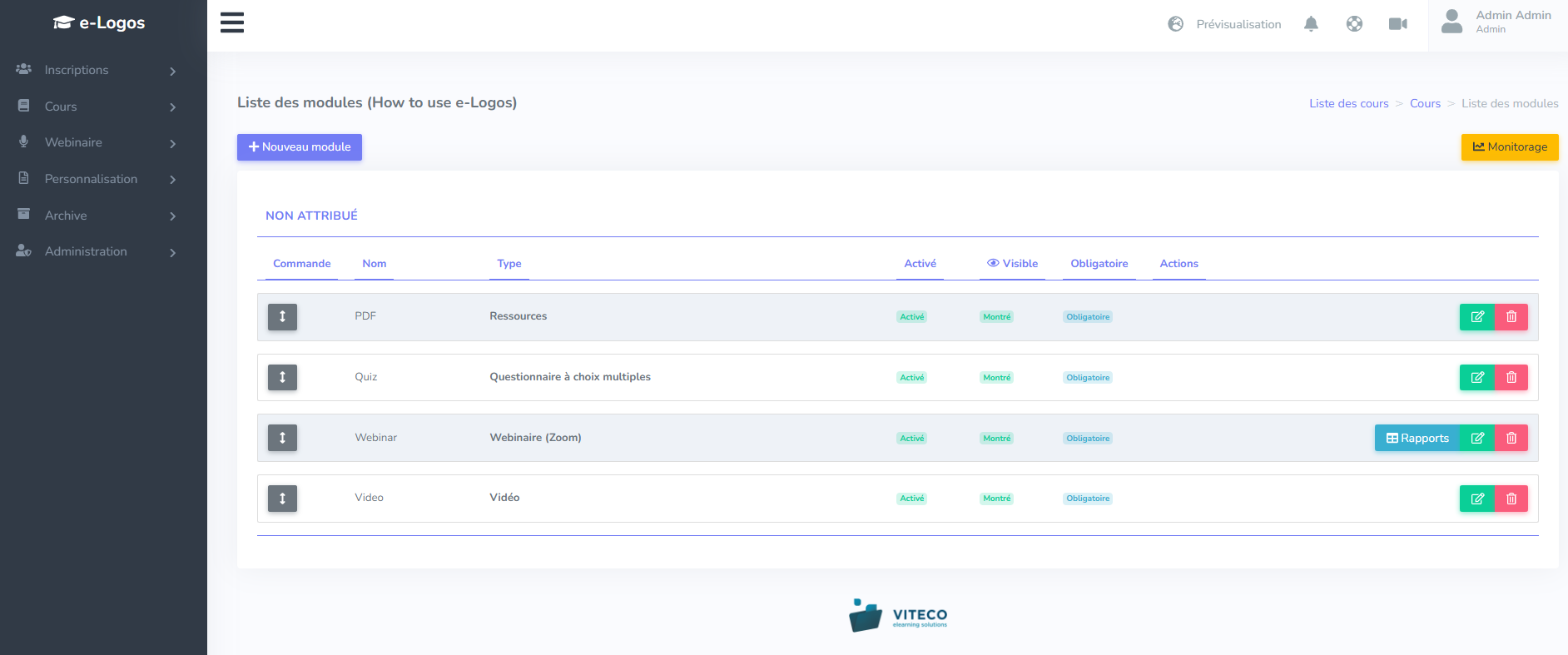Toggle Obligatoire badge for Video module

tap(1088, 499)
